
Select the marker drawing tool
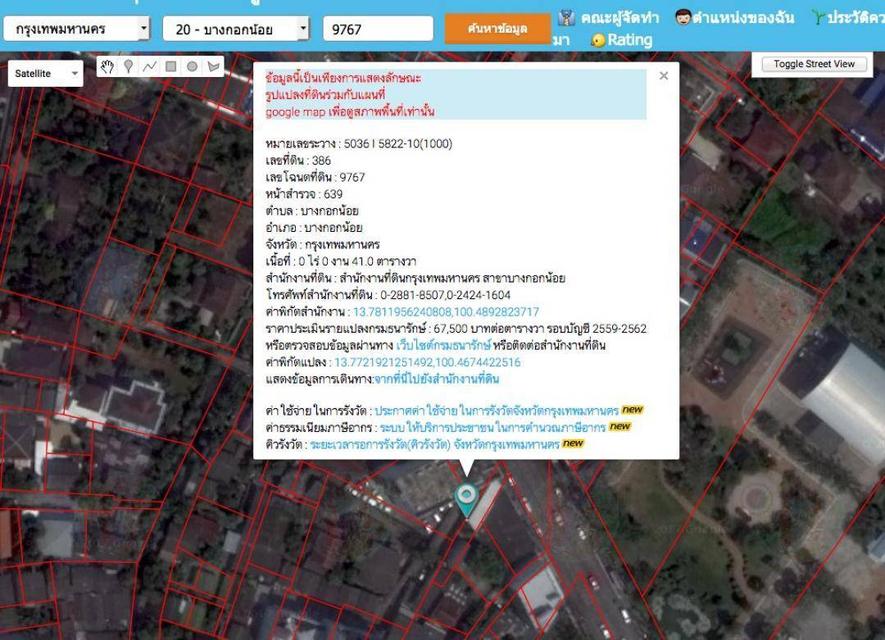[129, 67]
